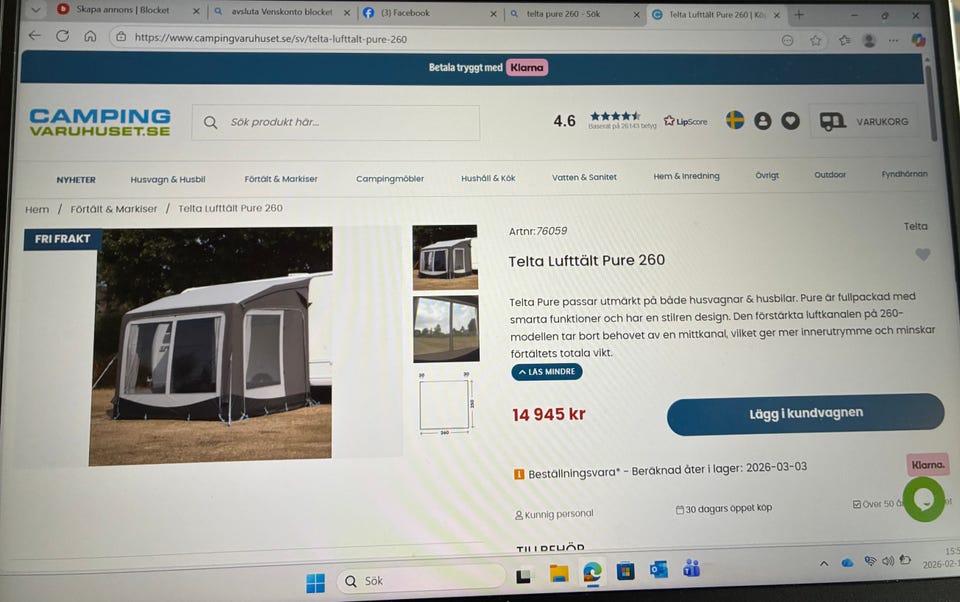This screenshot has height=602, width=960.
Task: Click the Varukorg caravan cart icon
Action: pos(833,121)
